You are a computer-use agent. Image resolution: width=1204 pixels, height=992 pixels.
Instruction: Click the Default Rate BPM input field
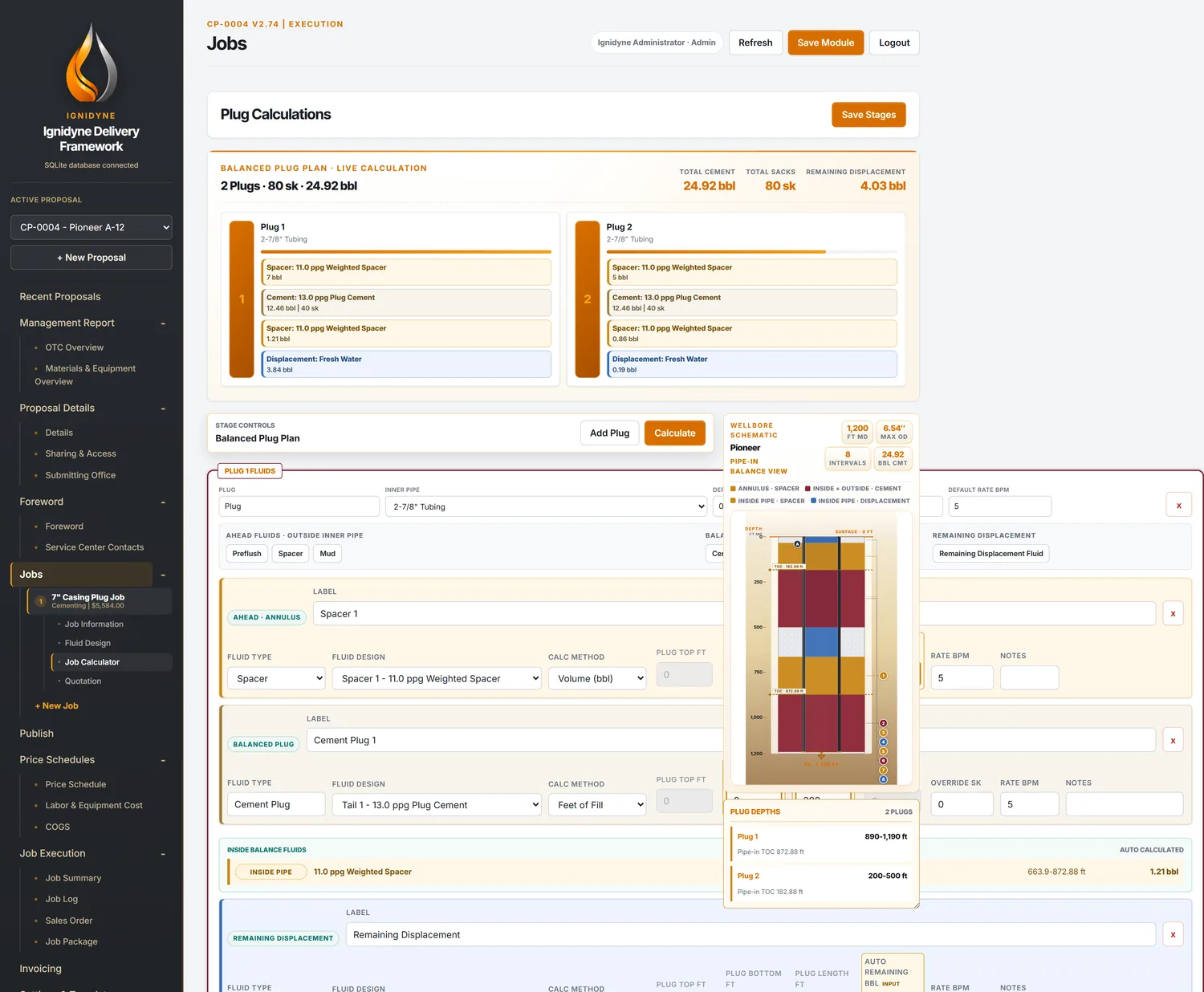[x=999, y=506]
